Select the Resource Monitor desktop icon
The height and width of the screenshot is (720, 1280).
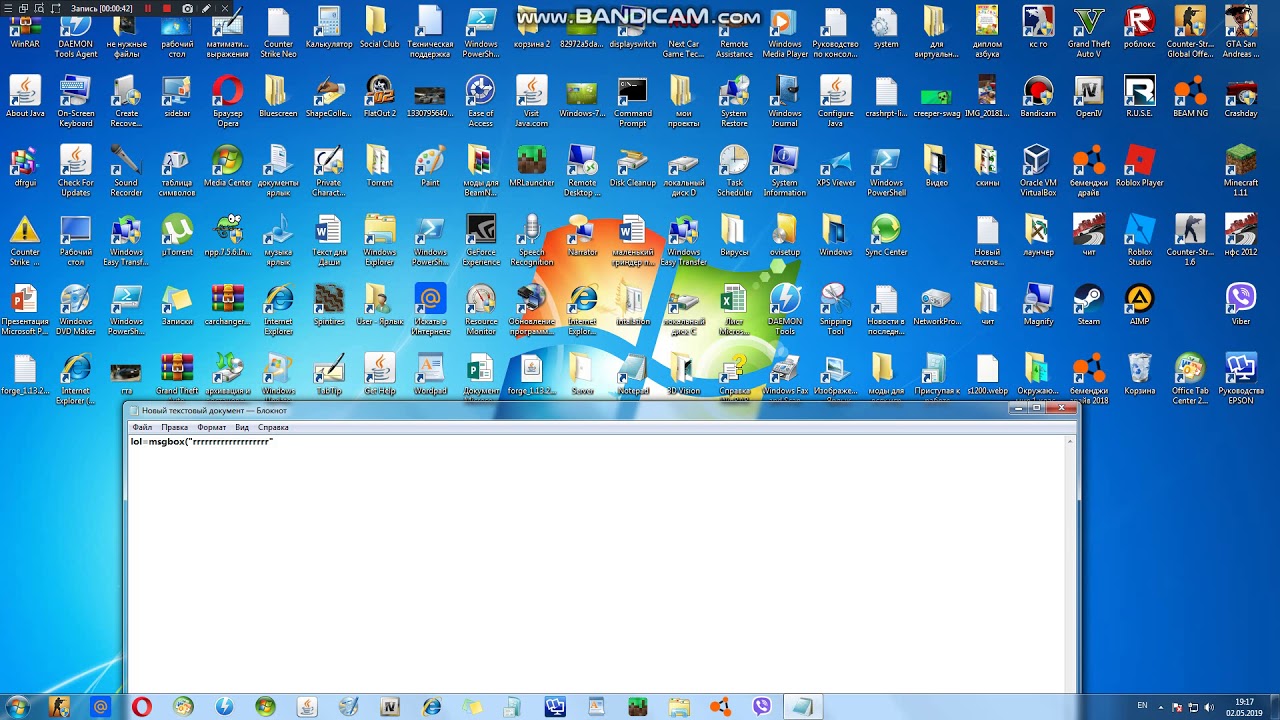click(481, 308)
